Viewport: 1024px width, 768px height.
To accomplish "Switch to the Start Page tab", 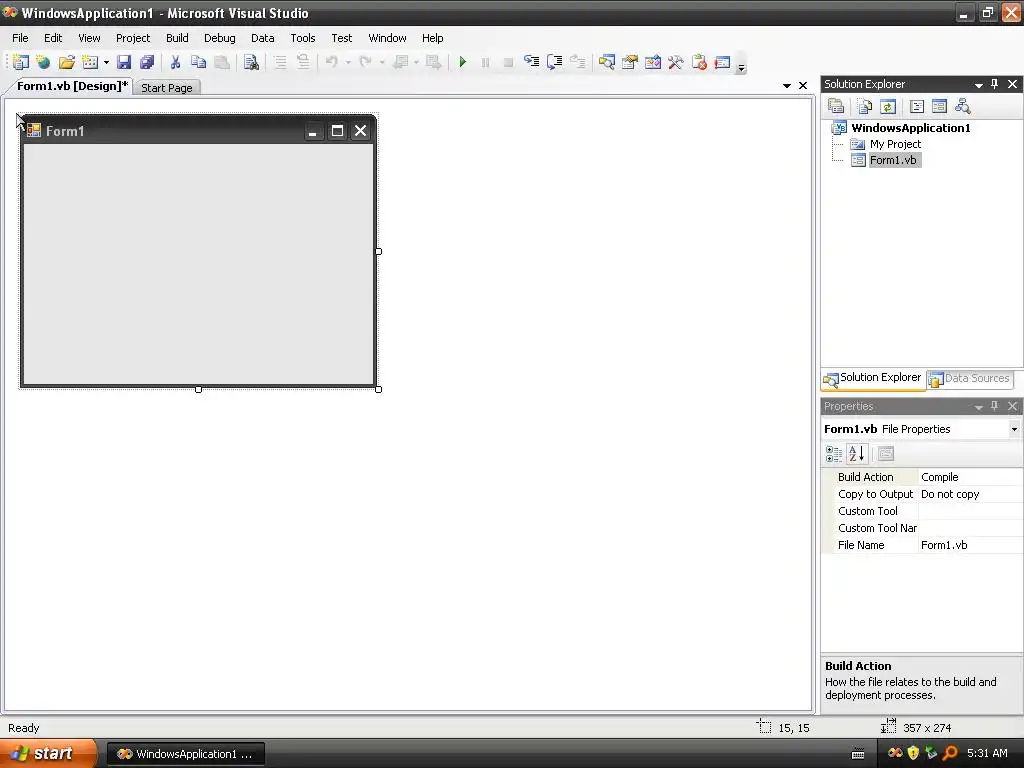I will pyautogui.click(x=167, y=88).
